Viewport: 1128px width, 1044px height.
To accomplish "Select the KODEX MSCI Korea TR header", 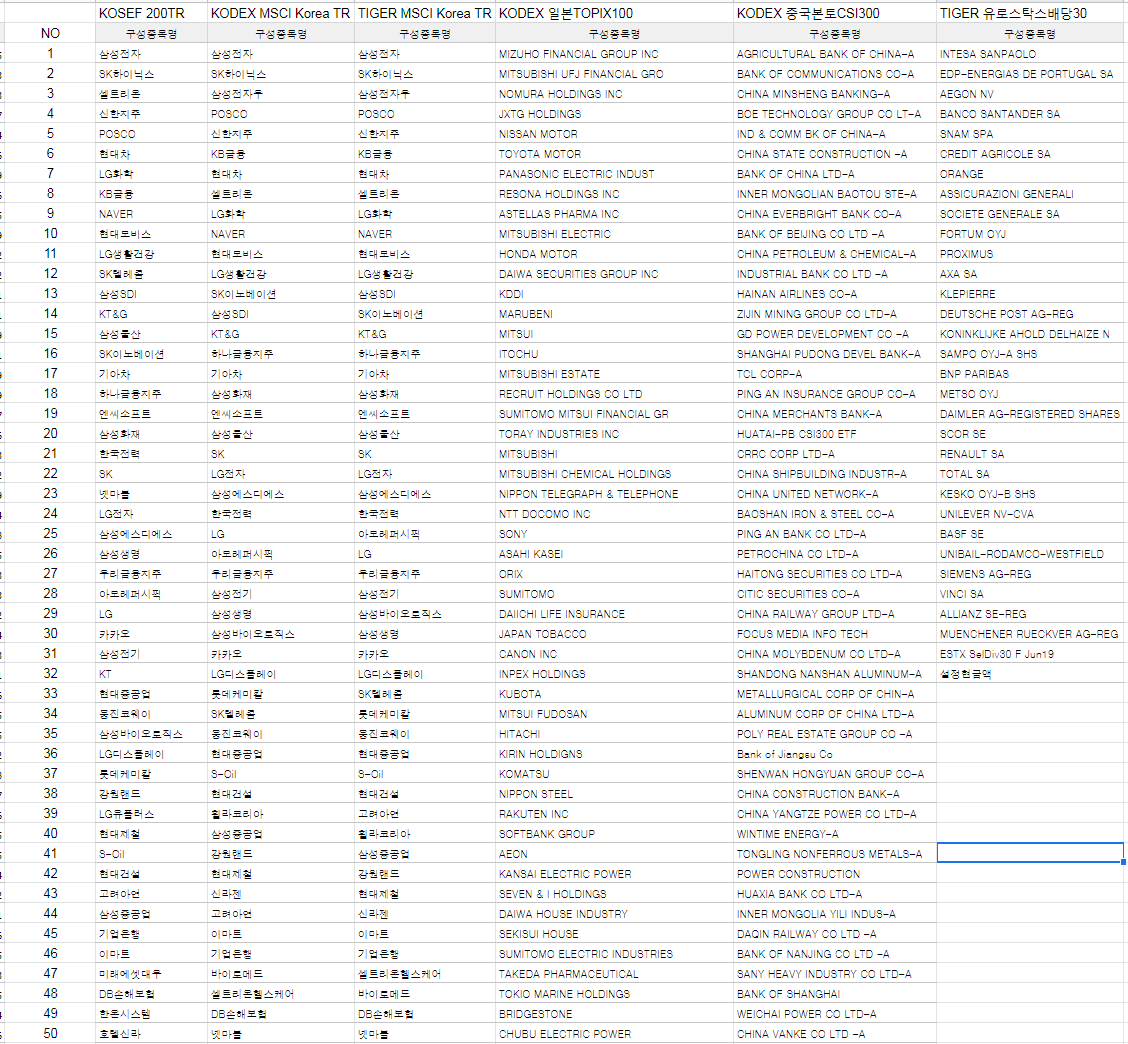I will pyautogui.click(x=281, y=13).
